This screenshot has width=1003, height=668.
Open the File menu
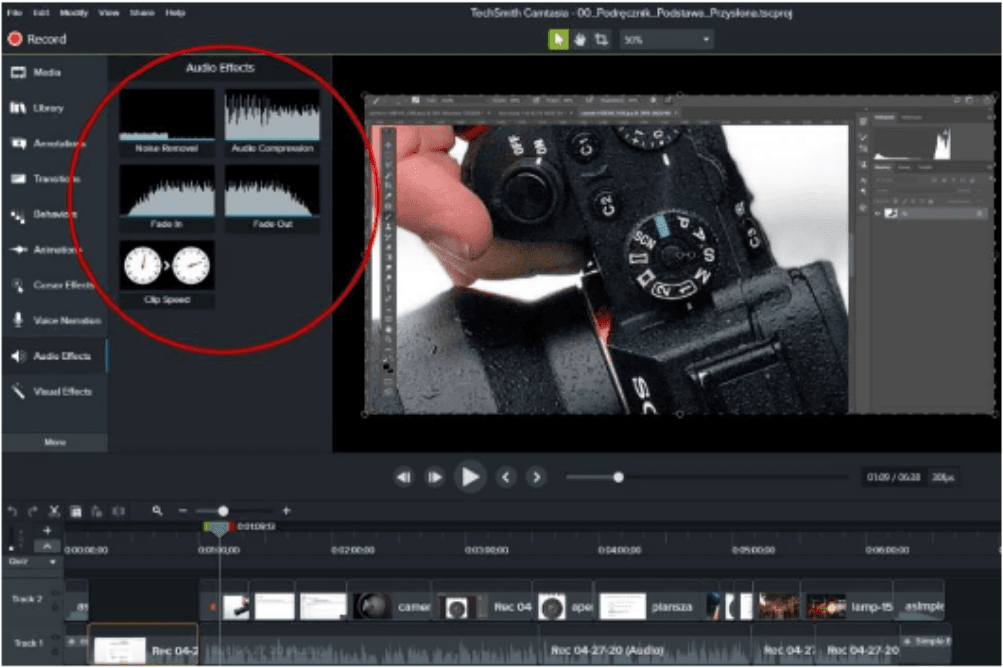[14, 12]
